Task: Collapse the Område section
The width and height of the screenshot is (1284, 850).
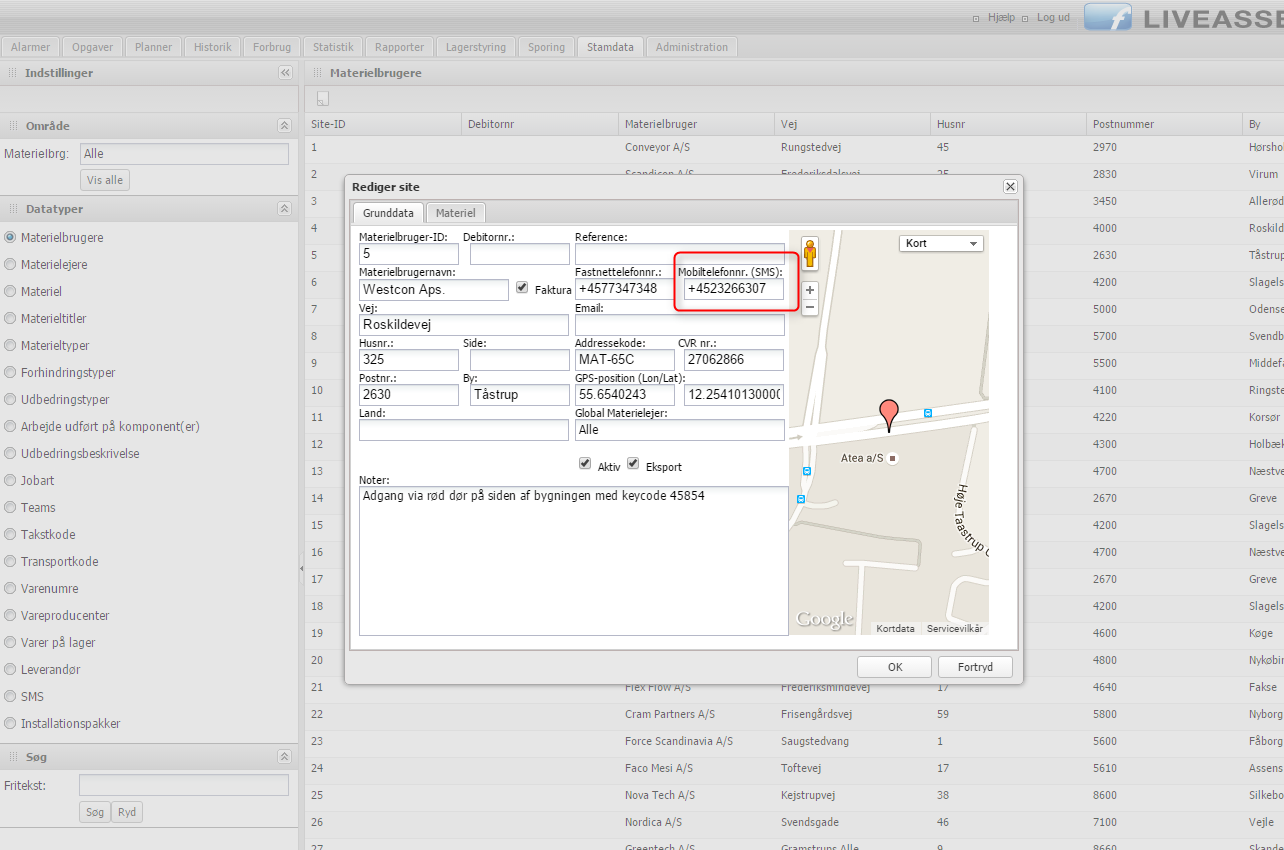Action: click(284, 126)
